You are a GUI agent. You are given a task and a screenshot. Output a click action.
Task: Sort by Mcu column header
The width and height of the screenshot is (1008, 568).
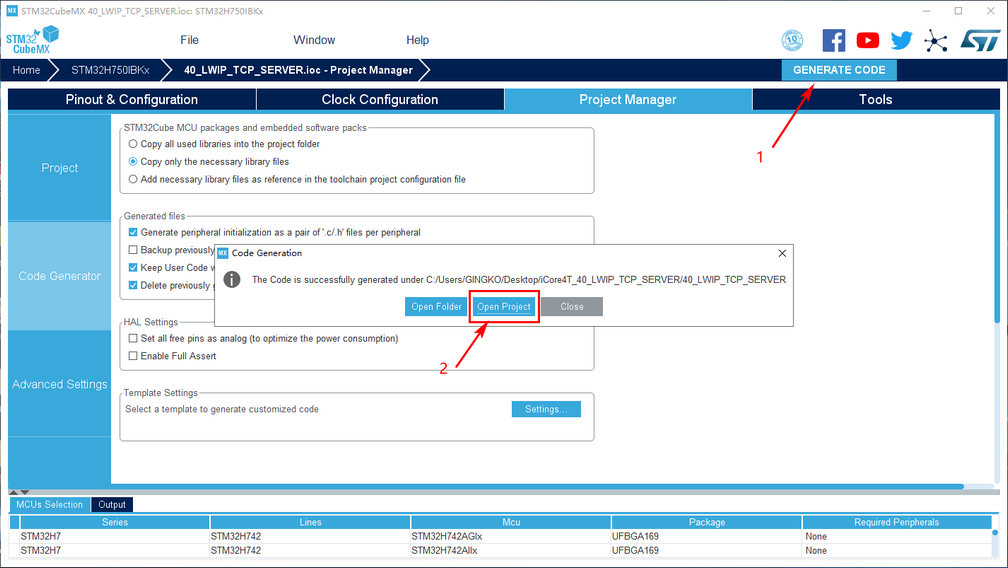click(x=511, y=522)
